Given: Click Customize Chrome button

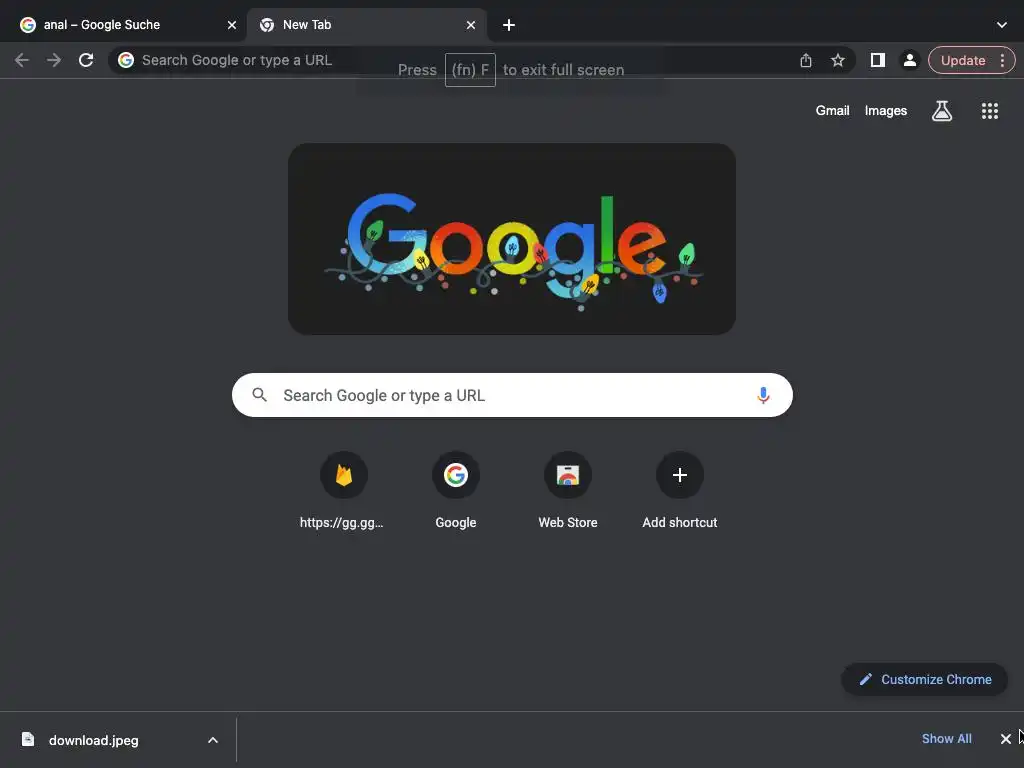Looking at the screenshot, I should pyautogui.click(x=925, y=679).
